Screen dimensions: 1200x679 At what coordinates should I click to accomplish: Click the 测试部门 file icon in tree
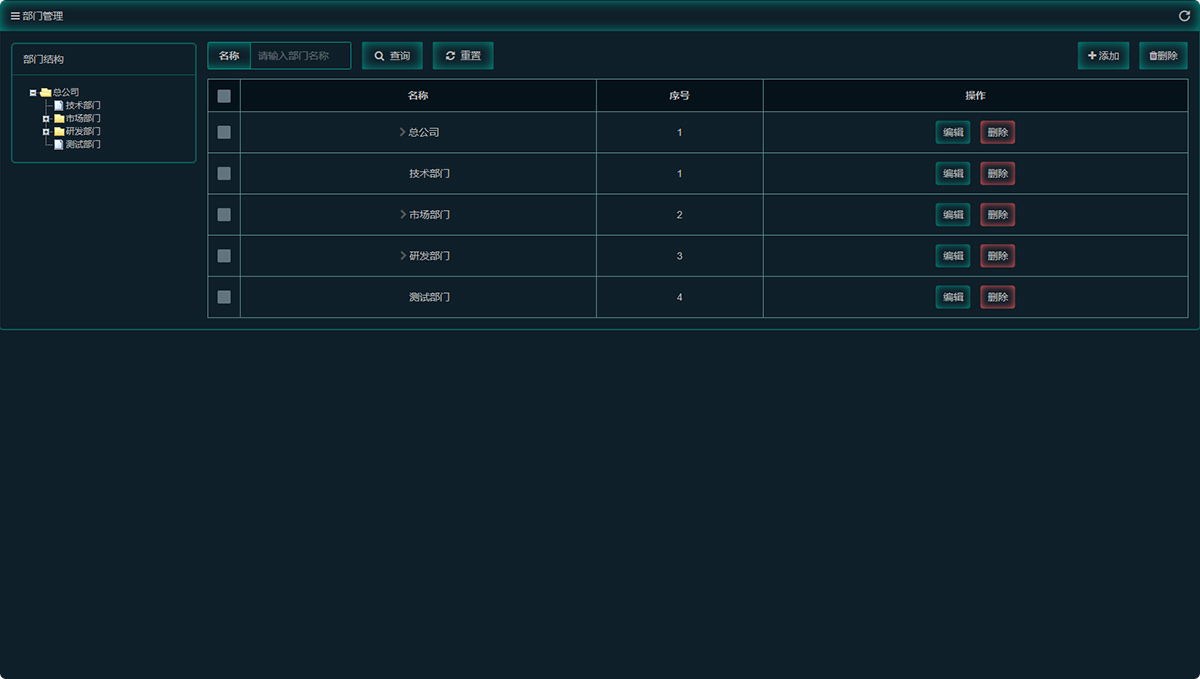pos(58,144)
